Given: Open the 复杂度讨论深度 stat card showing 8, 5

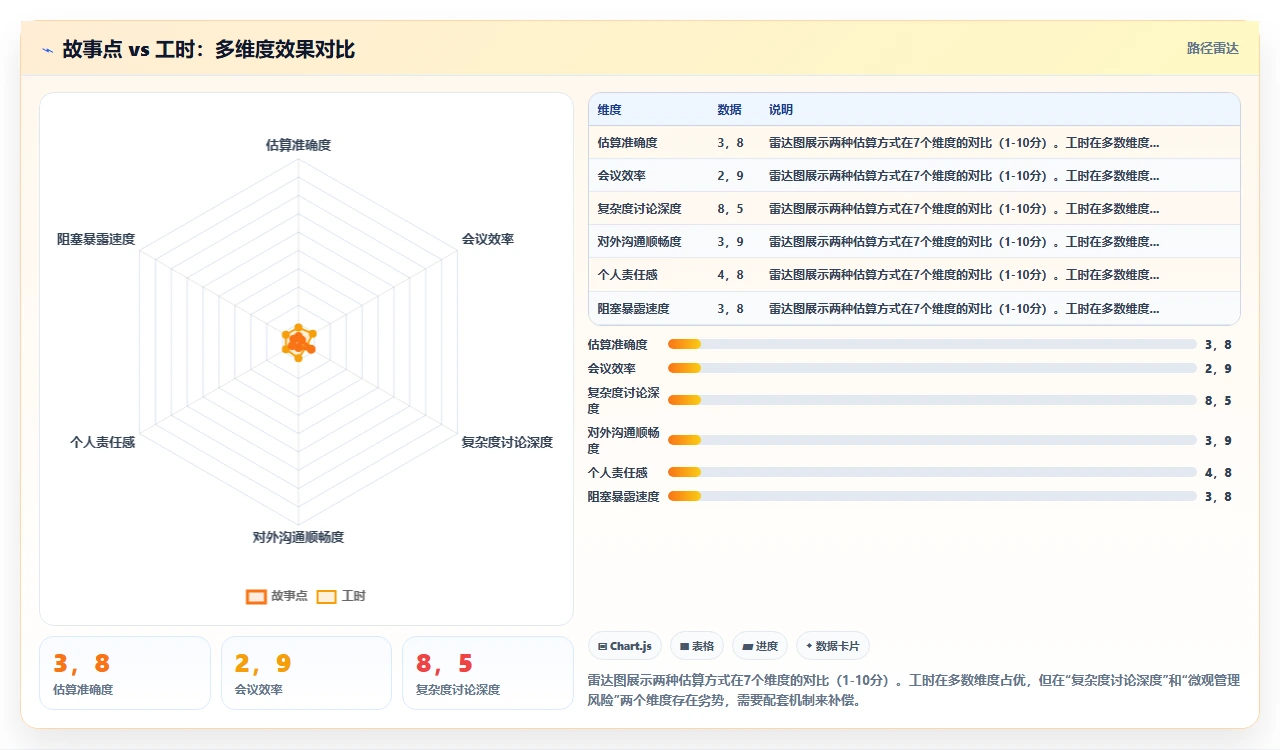Looking at the screenshot, I should tap(487, 673).
